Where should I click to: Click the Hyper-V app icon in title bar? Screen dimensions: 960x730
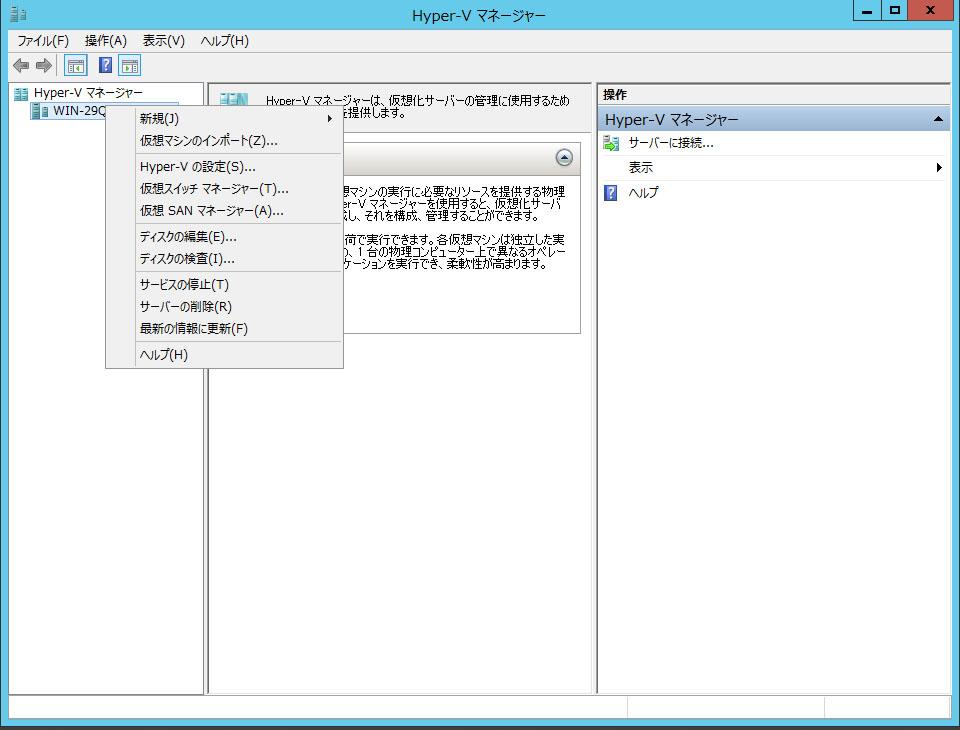point(18,13)
